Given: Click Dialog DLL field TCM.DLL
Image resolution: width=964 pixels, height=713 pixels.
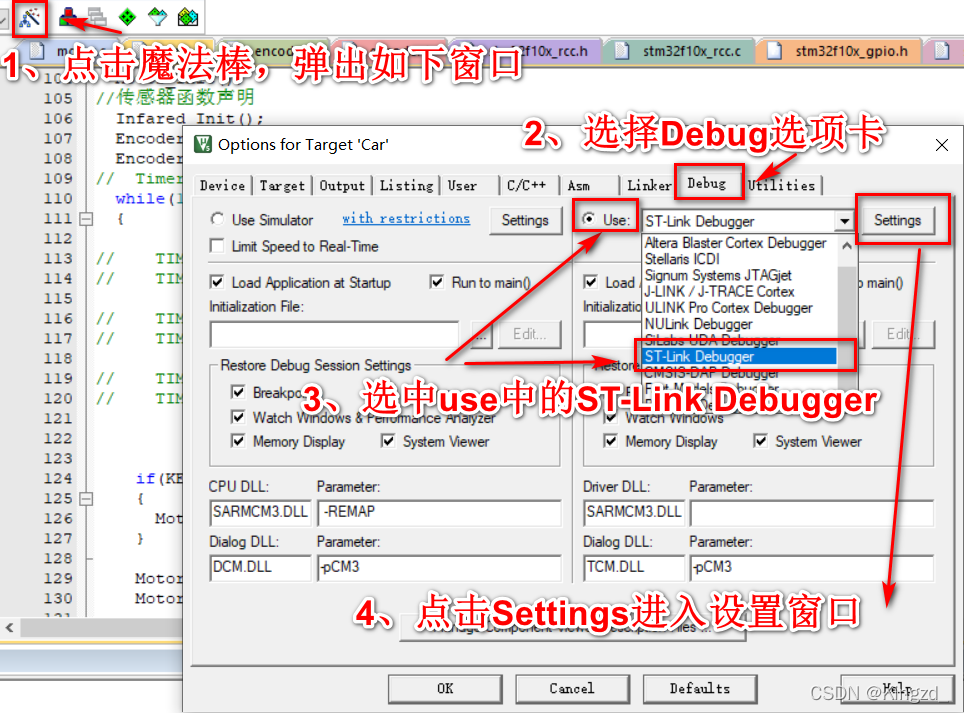Looking at the screenshot, I should click(634, 567).
